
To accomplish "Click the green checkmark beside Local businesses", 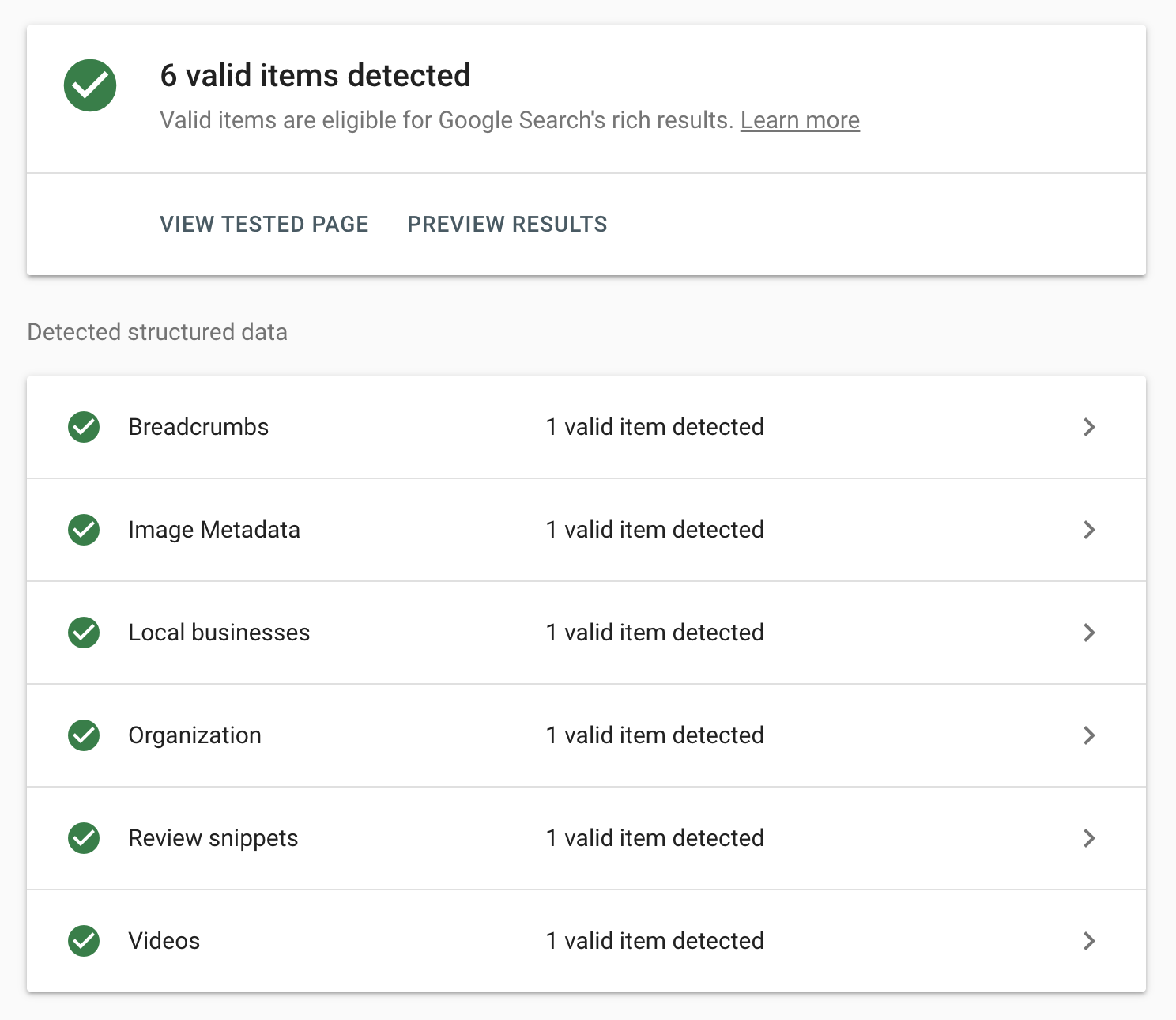I will point(84,633).
